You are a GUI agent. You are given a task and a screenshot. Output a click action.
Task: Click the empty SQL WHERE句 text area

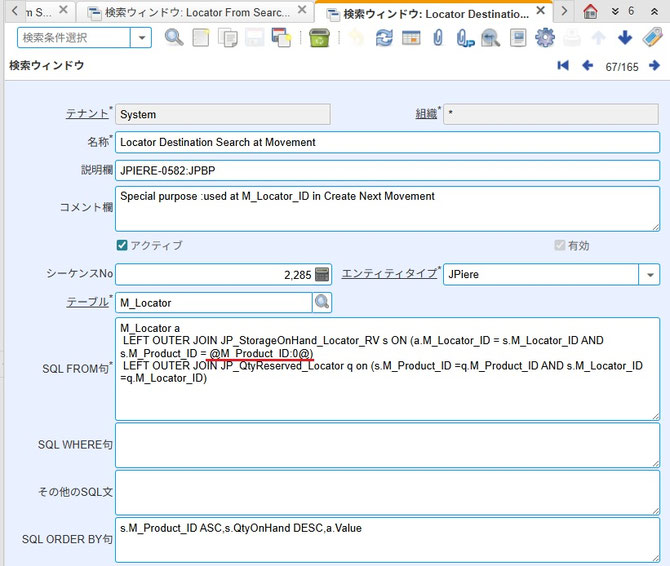tap(387, 445)
